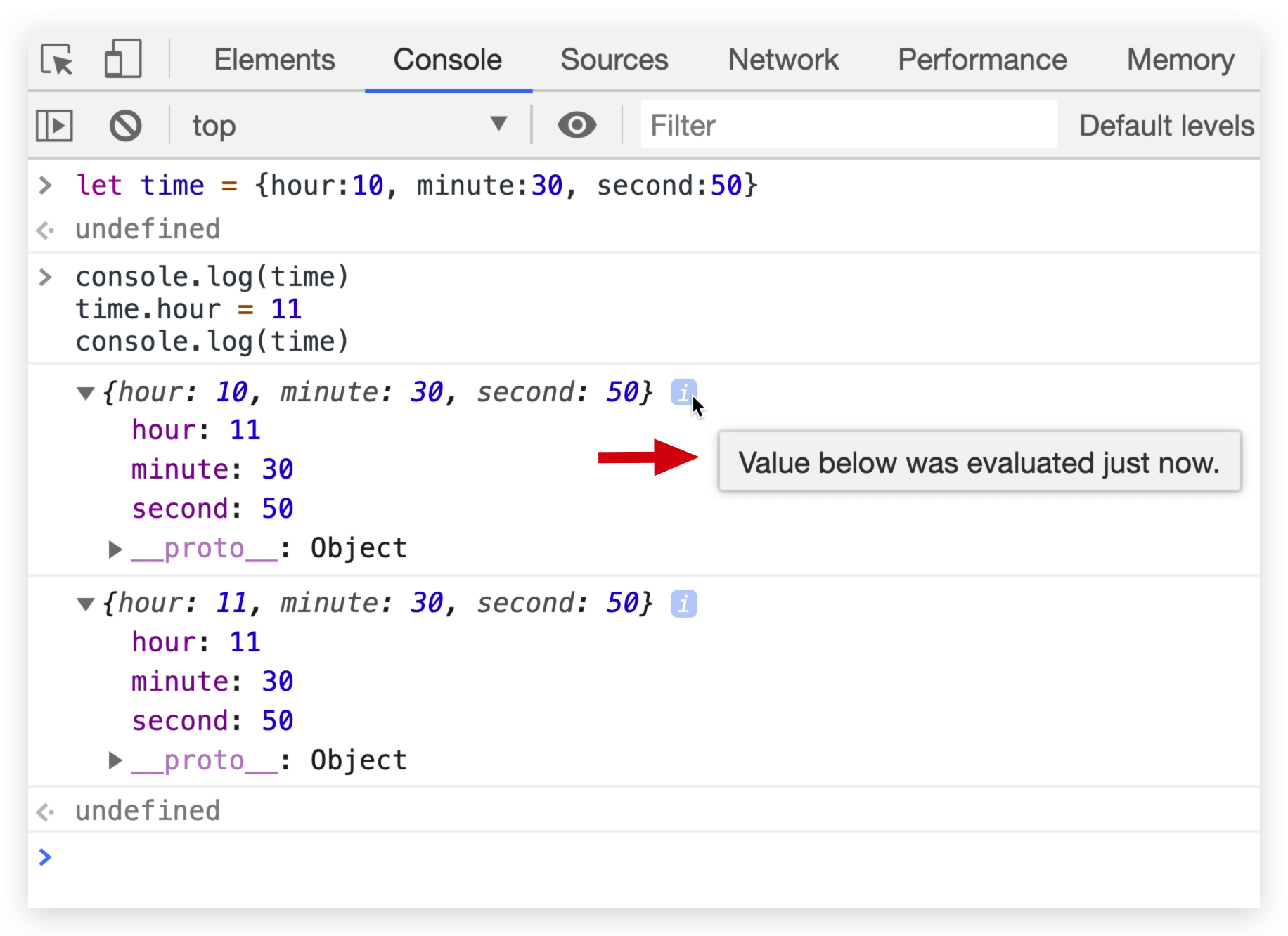Click info icon beside first logged object
This screenshot has width=1288, height=936.
[683, 392]
